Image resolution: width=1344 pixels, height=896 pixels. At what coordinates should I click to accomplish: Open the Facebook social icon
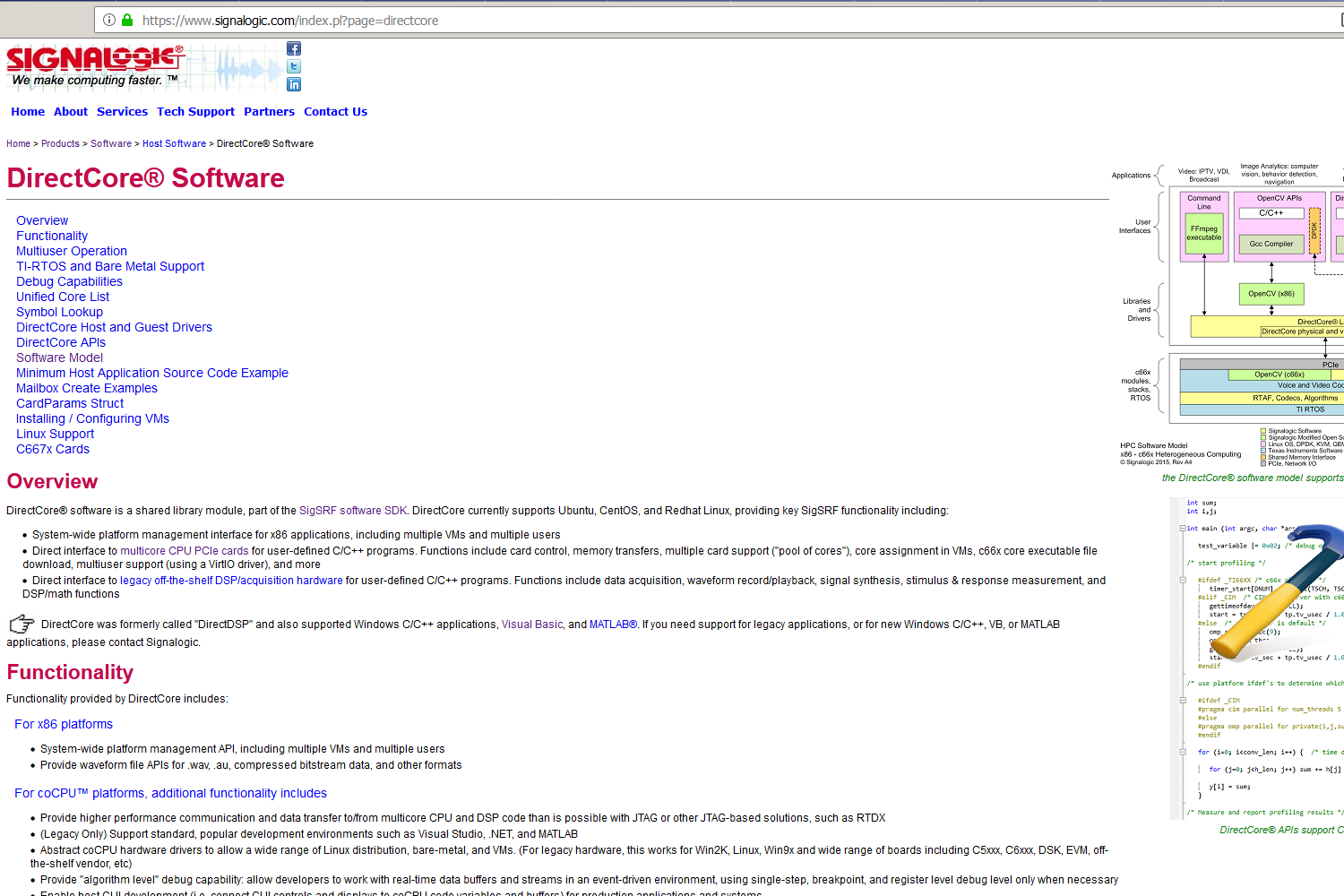point(294,48)
